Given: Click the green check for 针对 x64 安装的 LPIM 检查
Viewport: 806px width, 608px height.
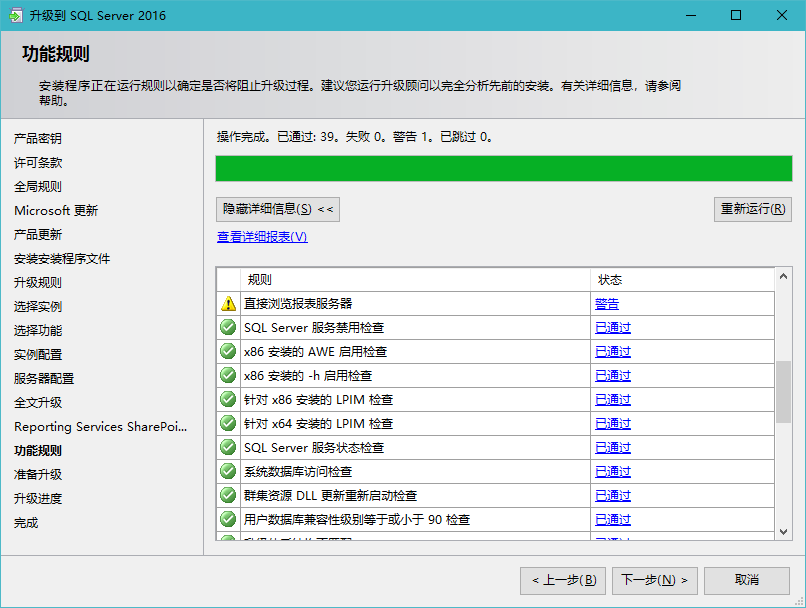Looking at the screenshot, I should [227, 423].
